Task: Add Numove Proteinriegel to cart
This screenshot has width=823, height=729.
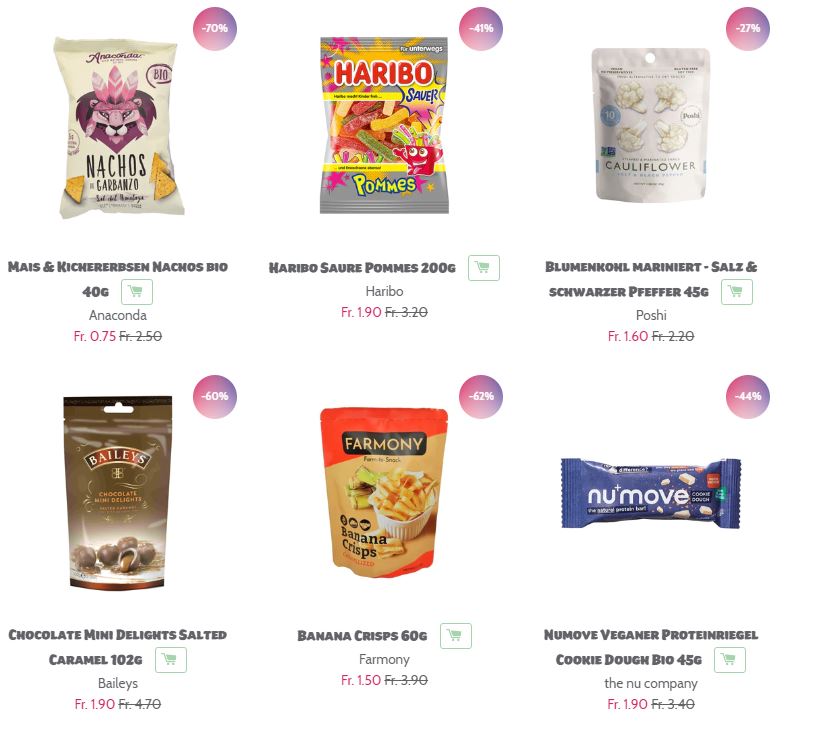Action: (x=730, y=660)
